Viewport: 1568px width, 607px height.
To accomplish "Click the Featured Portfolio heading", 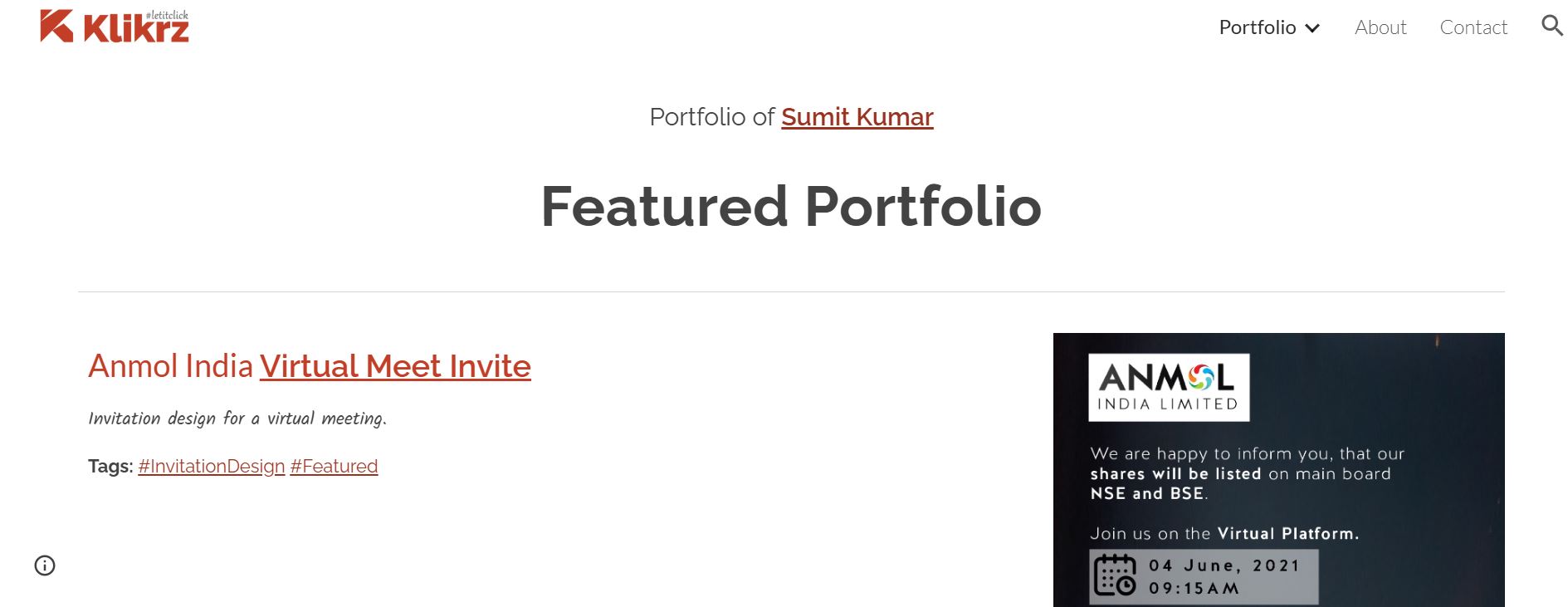I will (x=791, y=207).
